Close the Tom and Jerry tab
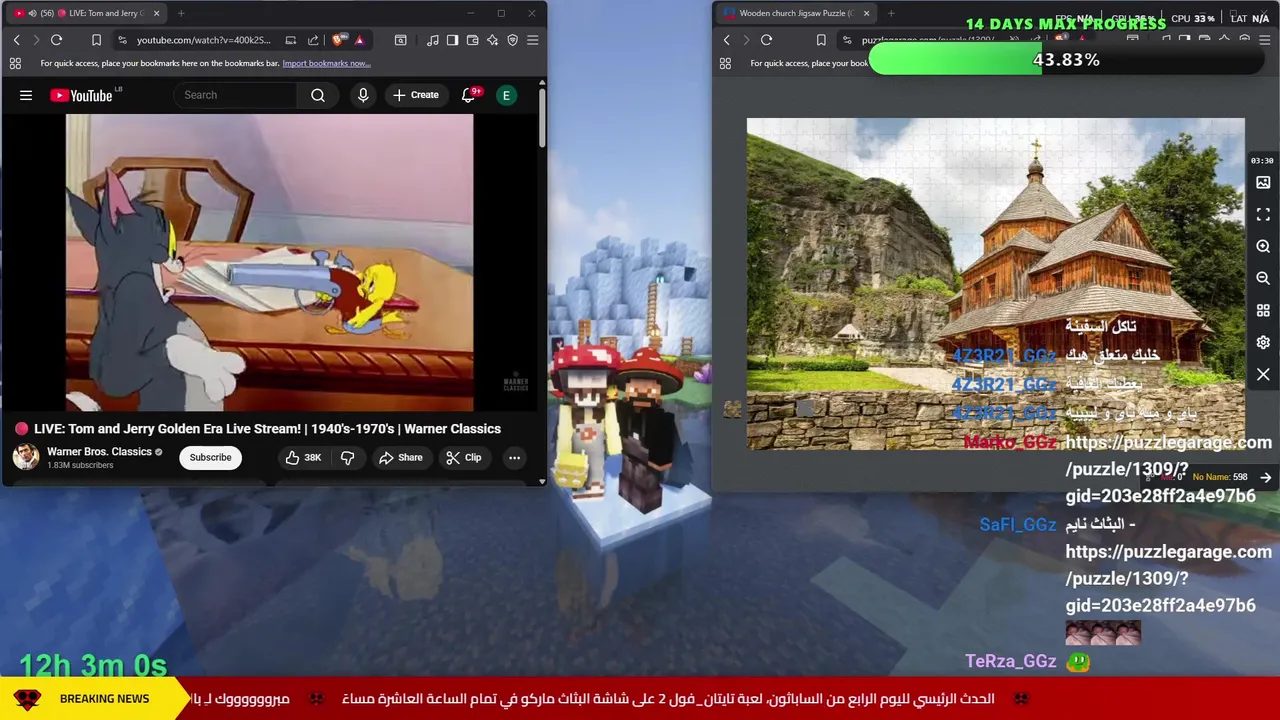 157,13
